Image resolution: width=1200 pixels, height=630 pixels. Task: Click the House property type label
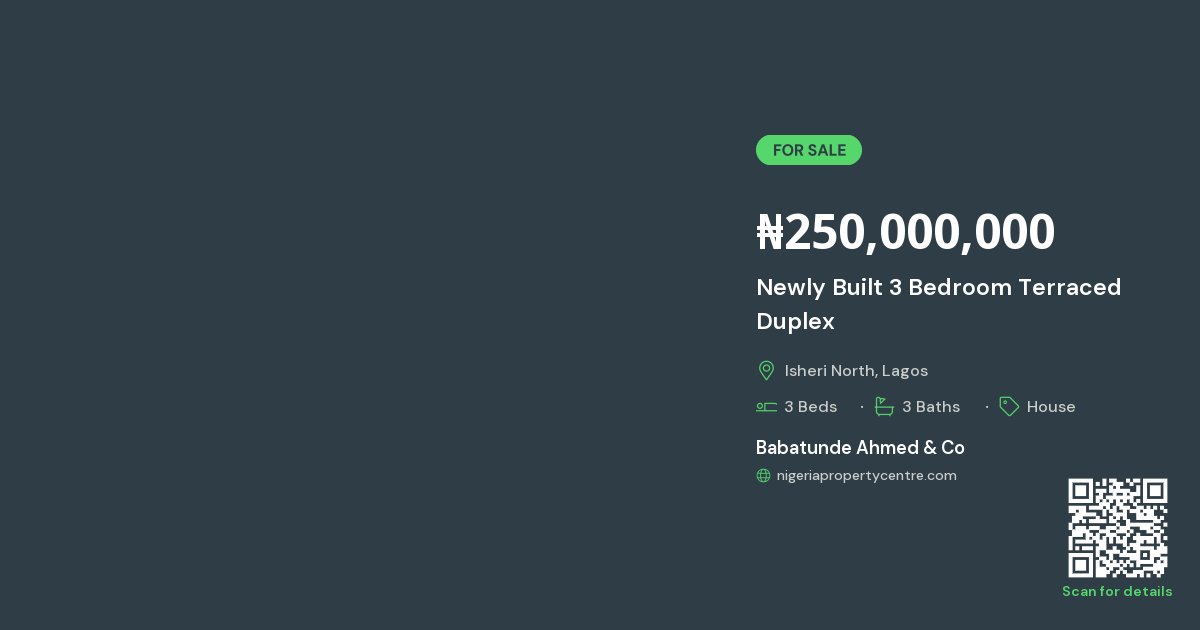pyautogui.click(x=1051, y=407)
